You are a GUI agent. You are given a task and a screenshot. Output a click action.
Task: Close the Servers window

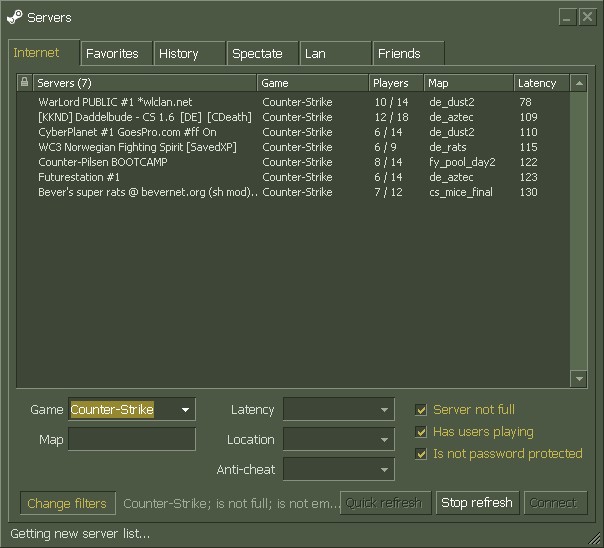(587, 17)
